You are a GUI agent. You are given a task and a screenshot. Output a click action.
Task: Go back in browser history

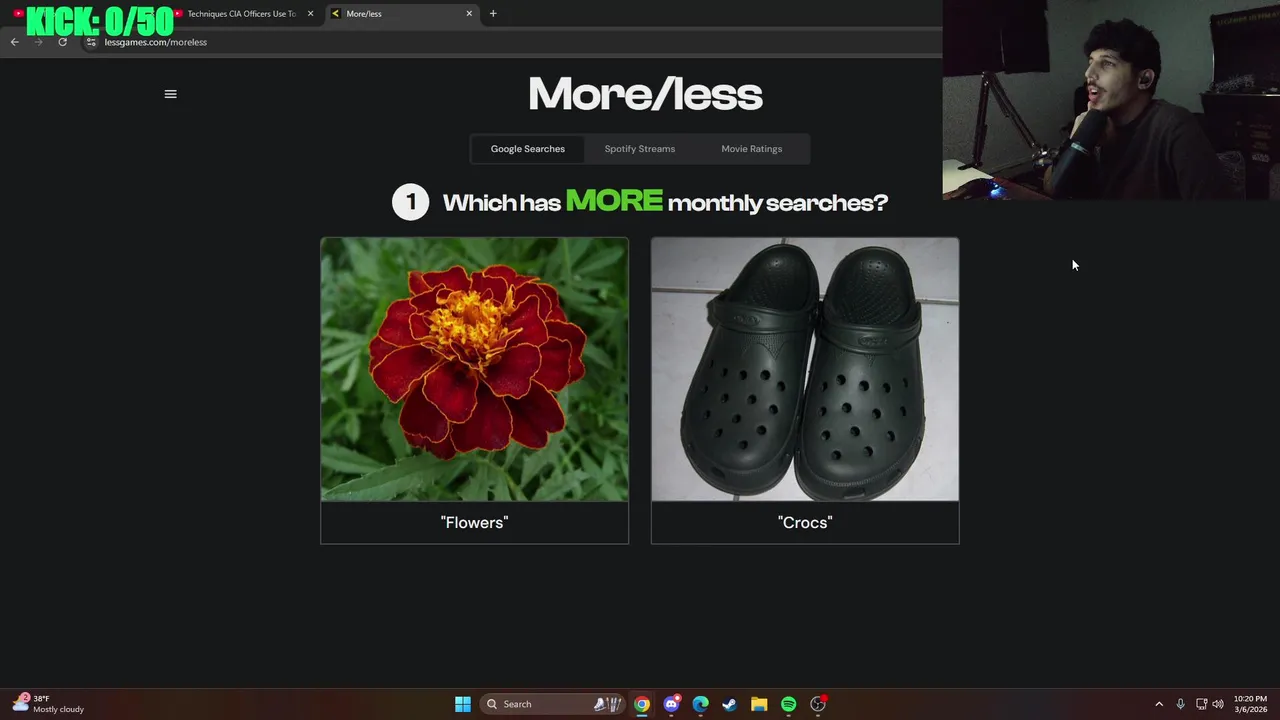click(x=14, y=42)
